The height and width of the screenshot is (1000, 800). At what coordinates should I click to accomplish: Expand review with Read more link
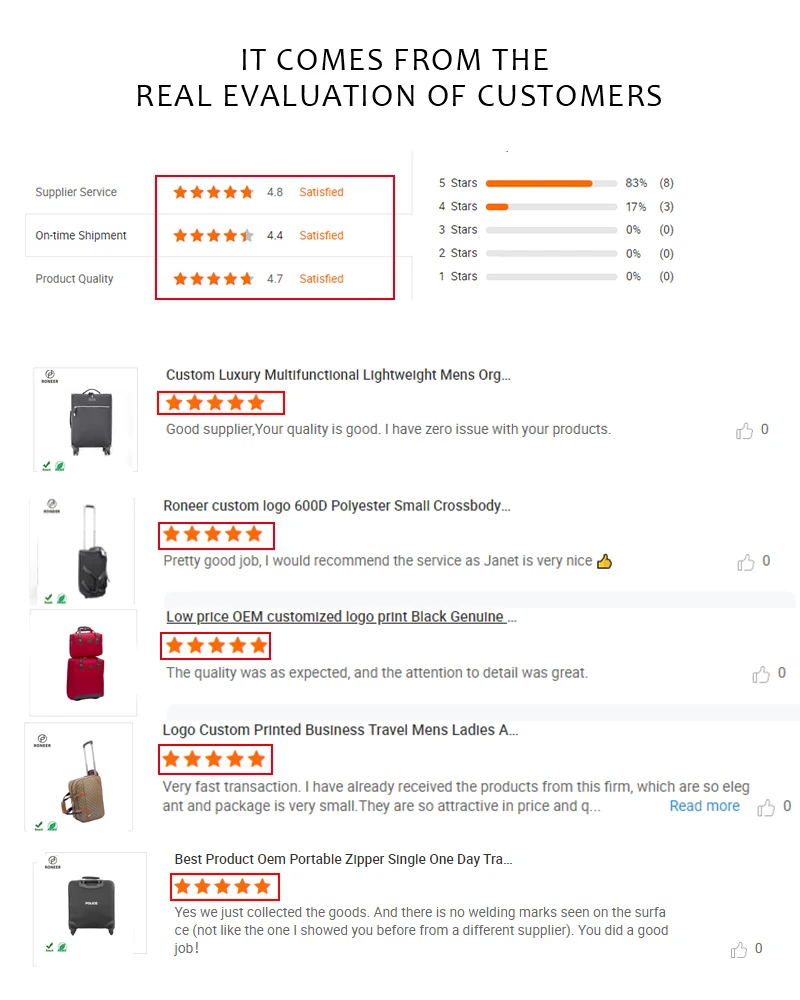pyautogui.click(x=704, y=806)
